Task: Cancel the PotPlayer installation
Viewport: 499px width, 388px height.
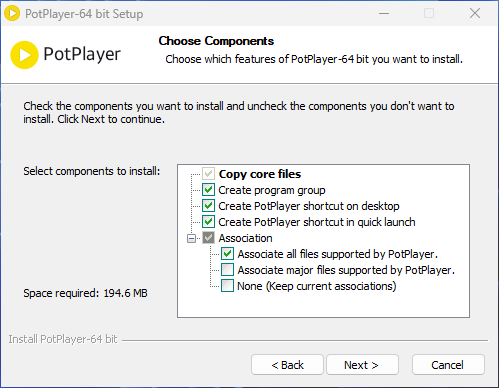Action: click(x=448, y=365)
